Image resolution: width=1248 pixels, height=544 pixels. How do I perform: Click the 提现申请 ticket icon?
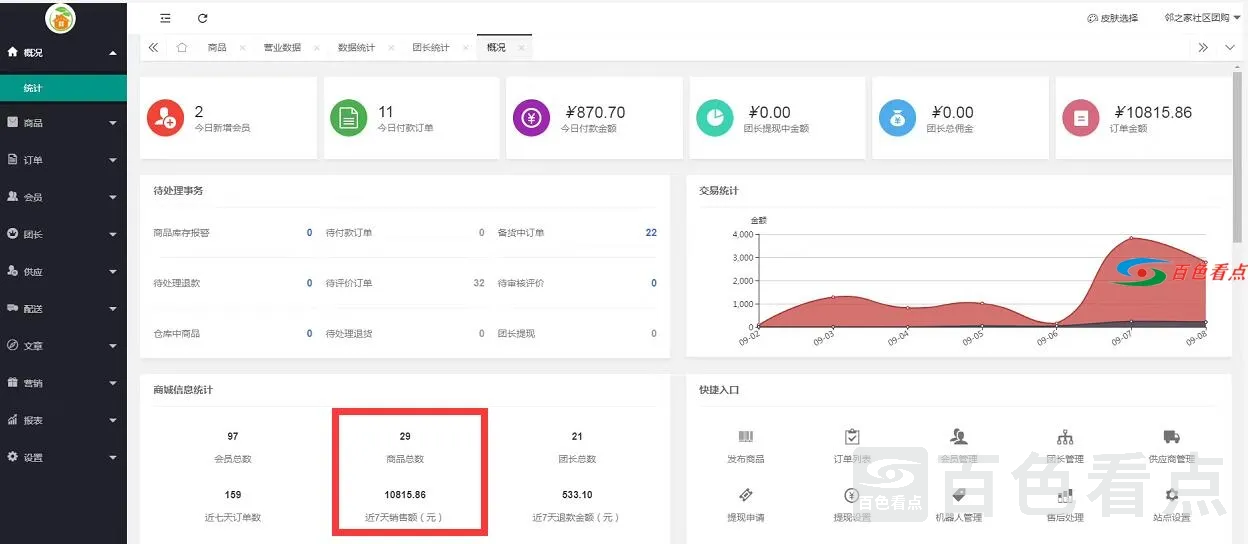[746, 495]
